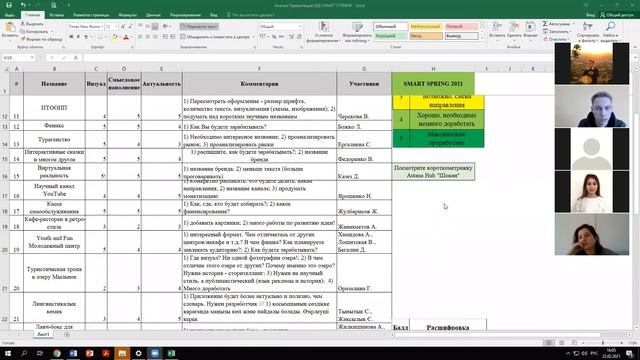This screenshot has height=360, width=640.
Task: Undo the last action
Action: tap(23, 5)
